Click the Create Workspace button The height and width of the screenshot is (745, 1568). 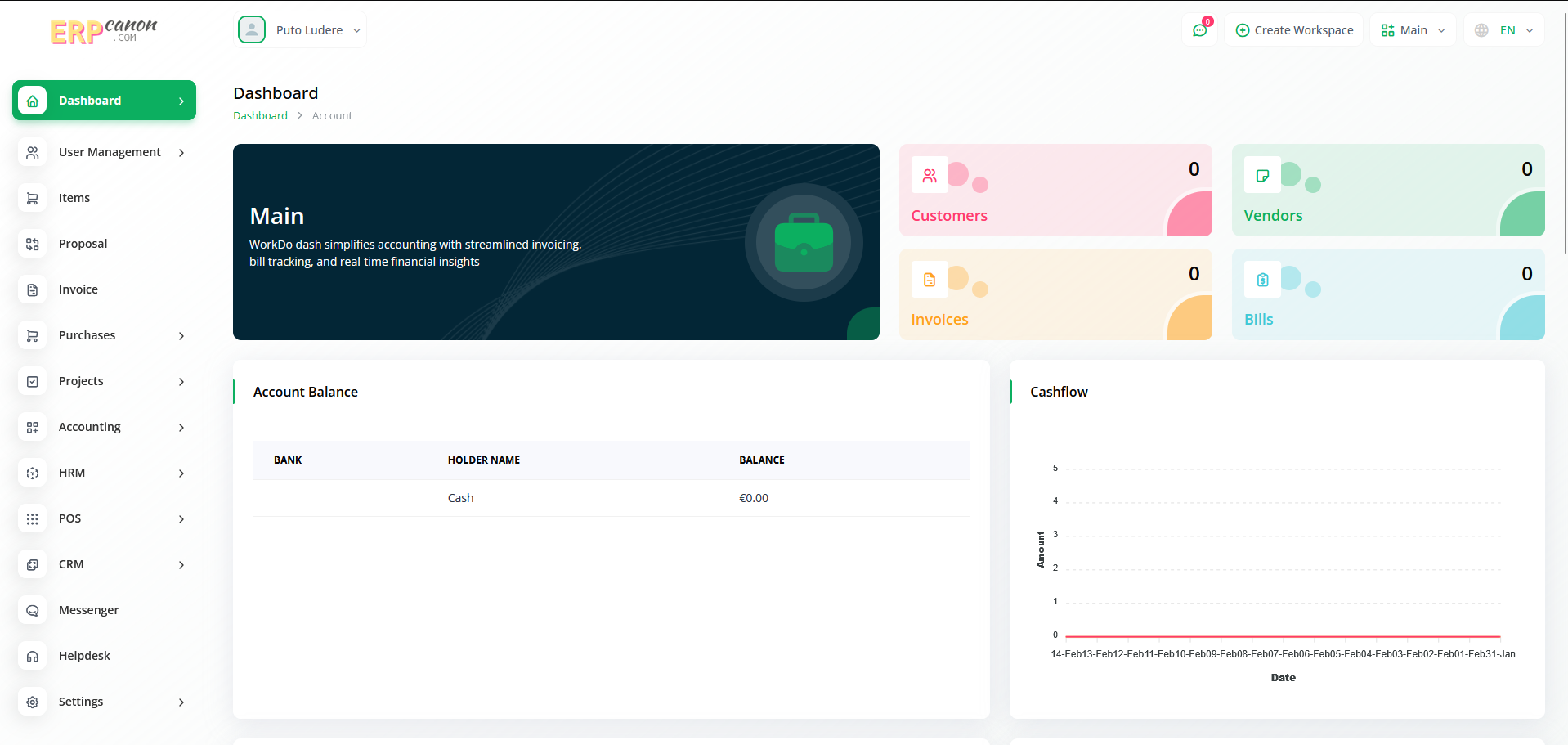pos(1294,30)
